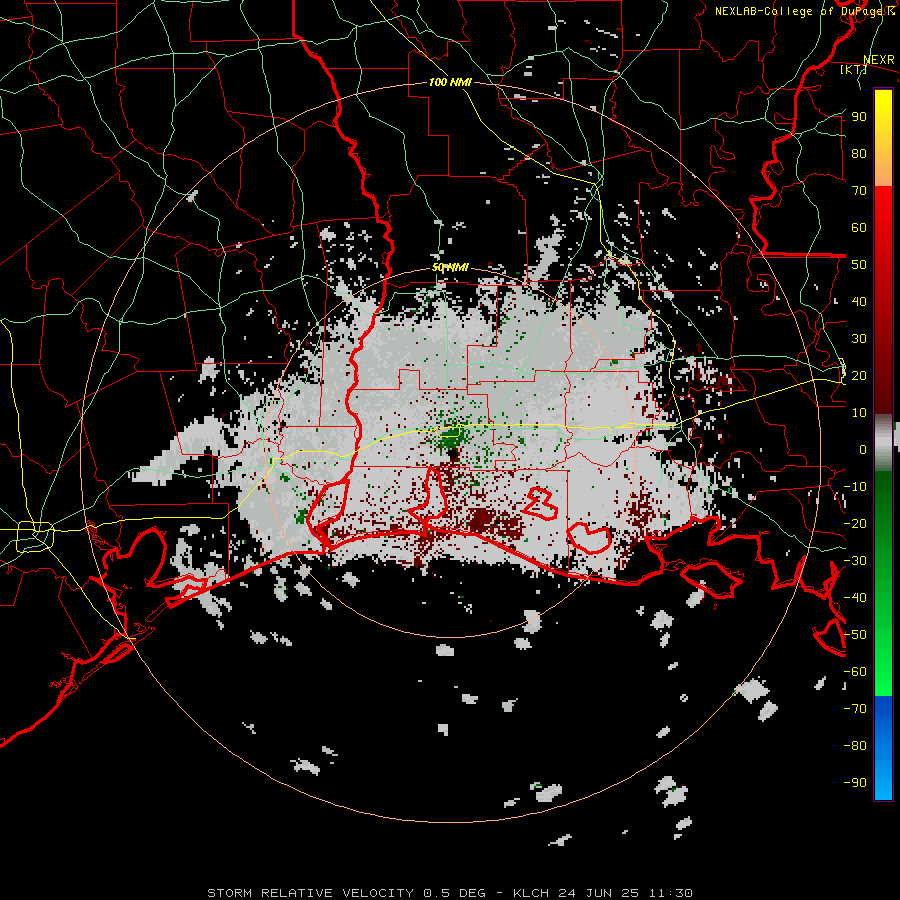Click the -30 scale value
The image size is (900, 900).
tap(855, 561)
